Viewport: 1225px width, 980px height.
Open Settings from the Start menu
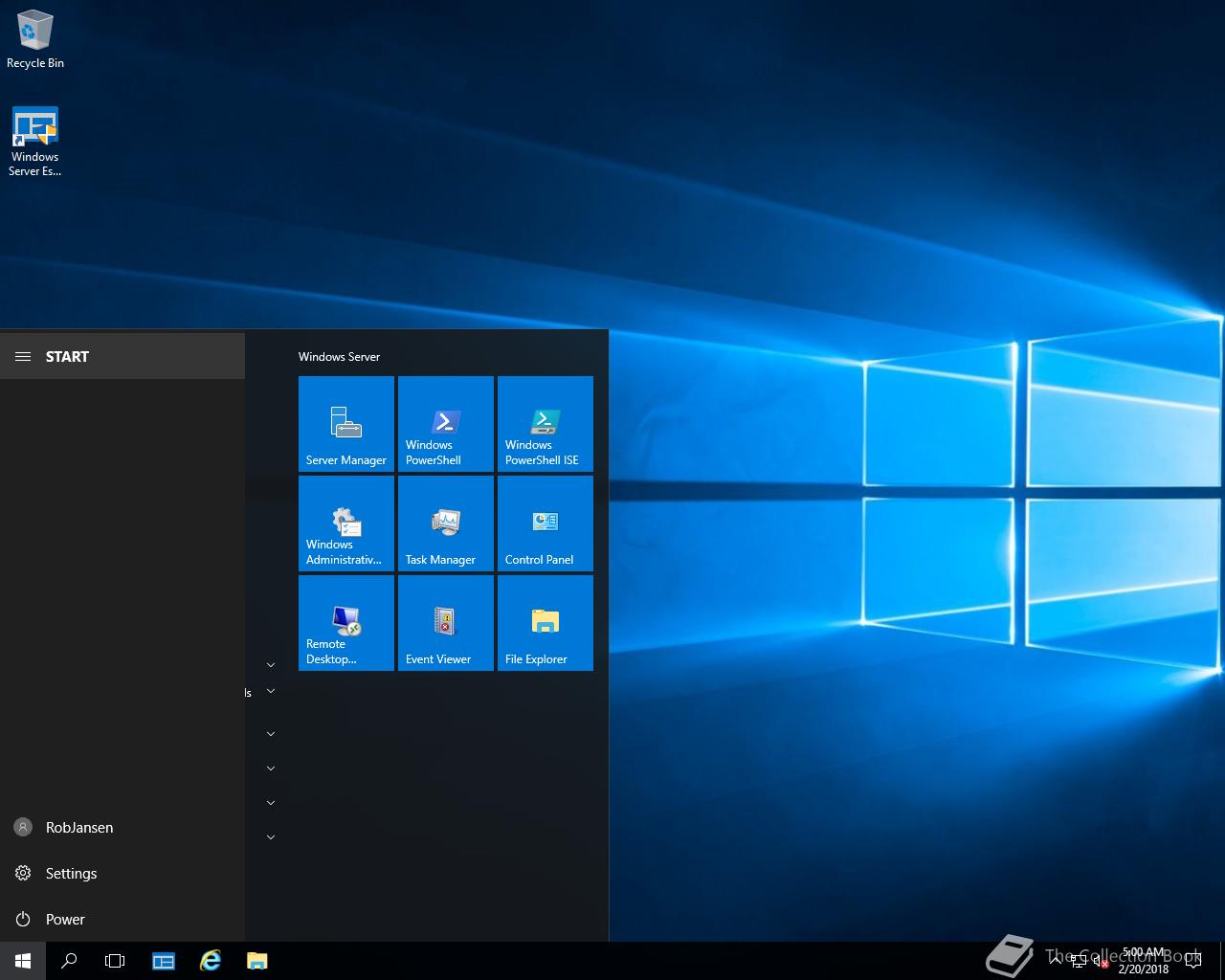click(122, 873)
